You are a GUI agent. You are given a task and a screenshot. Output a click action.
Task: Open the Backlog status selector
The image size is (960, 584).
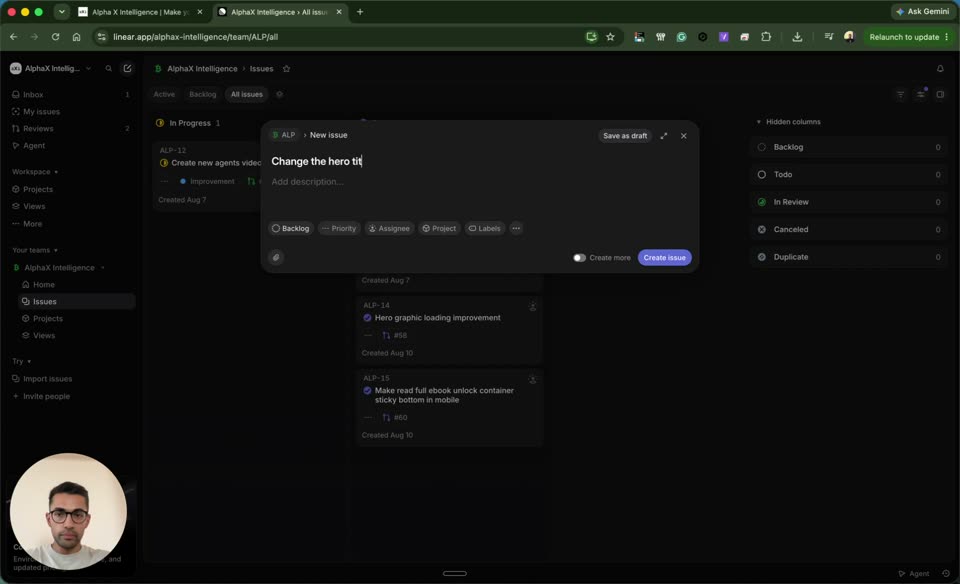291,228
